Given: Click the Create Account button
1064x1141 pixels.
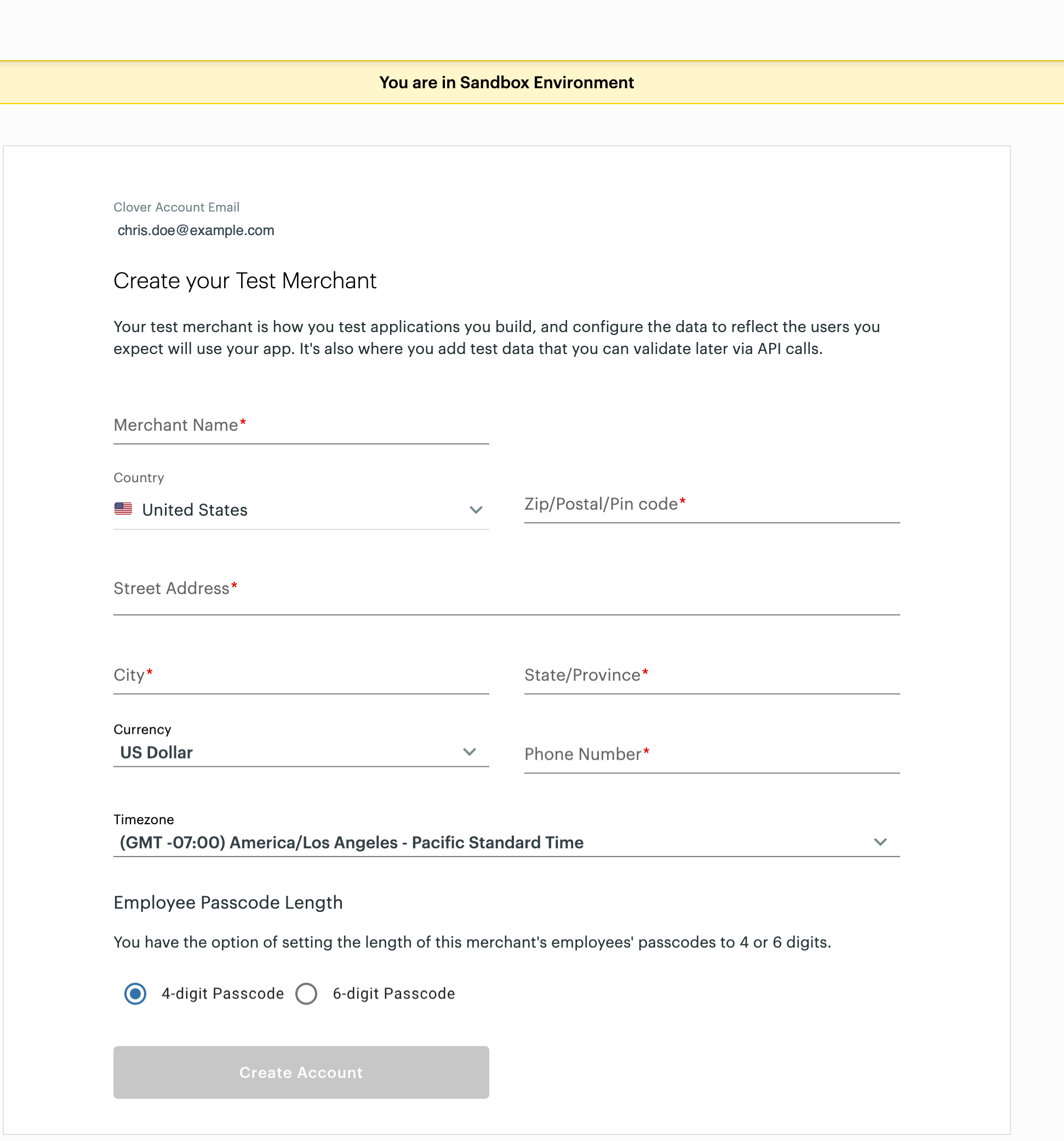Looking at the screenshot, I should coord(301,1072).
